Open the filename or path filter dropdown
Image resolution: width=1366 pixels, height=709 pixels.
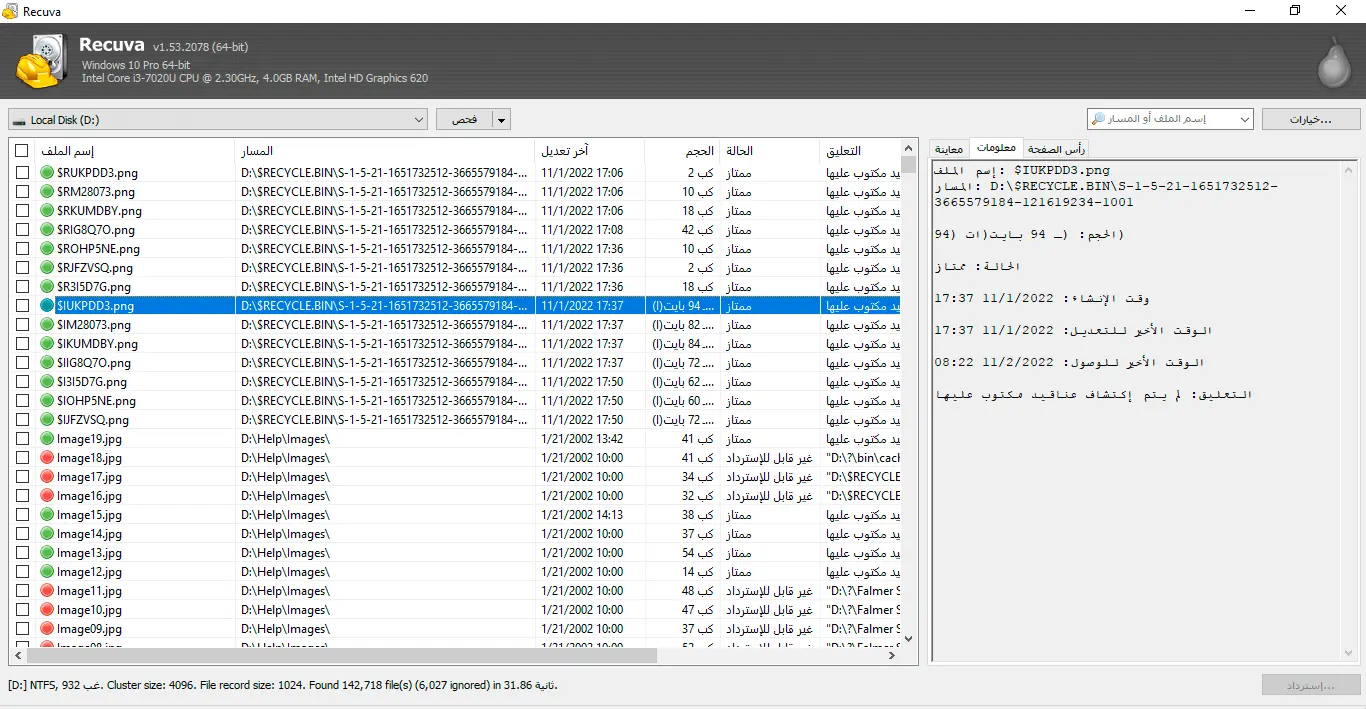[x=1244, y=119]
